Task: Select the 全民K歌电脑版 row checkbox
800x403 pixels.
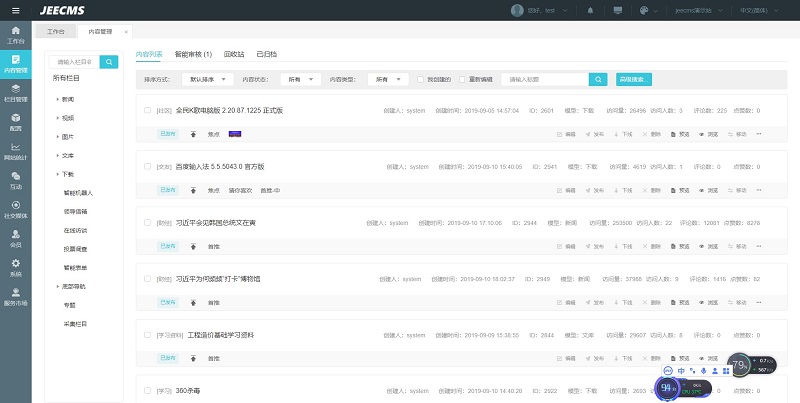Action: (147, 111)
